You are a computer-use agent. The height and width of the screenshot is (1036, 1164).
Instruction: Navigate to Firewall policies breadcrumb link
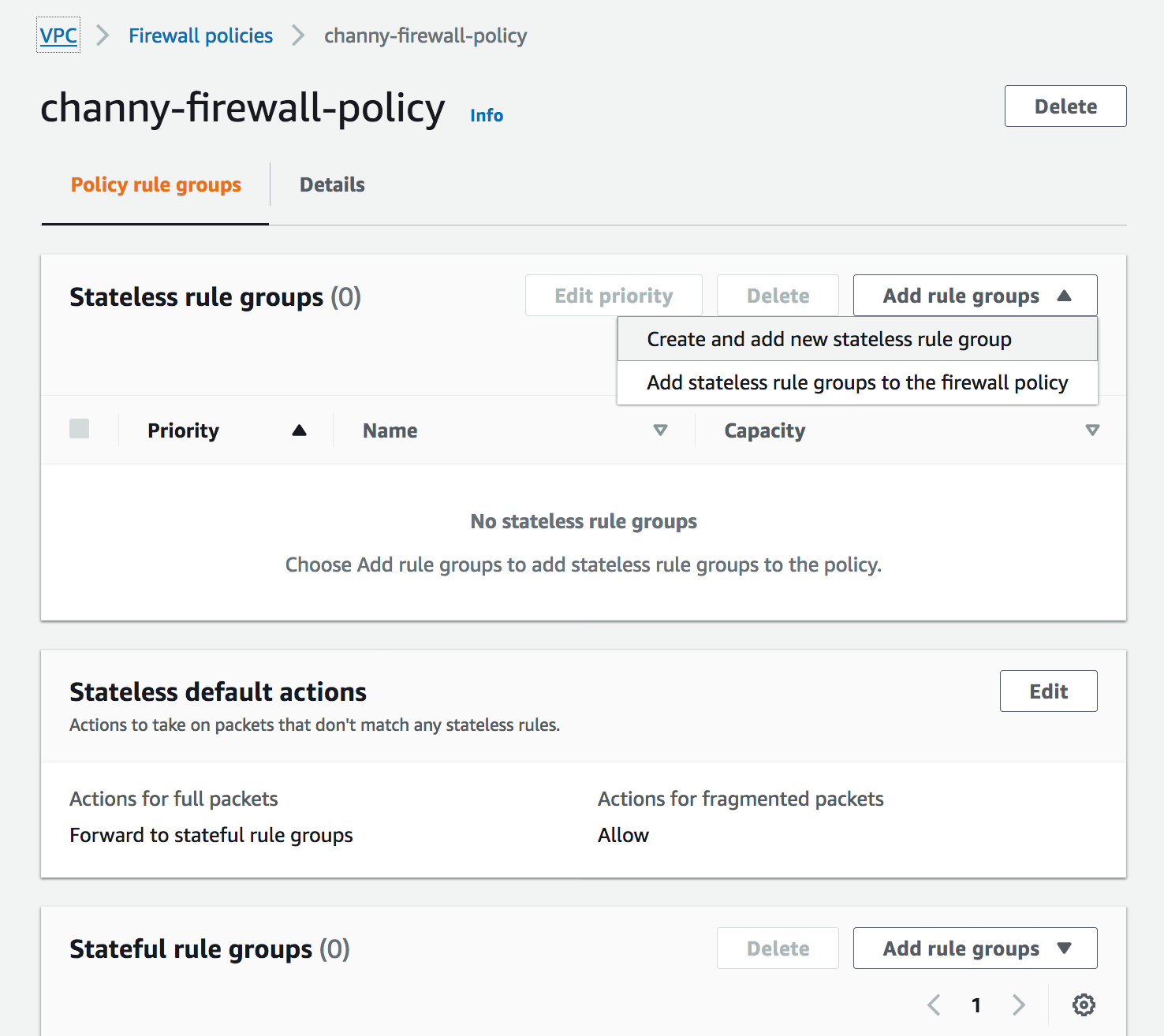(200, 35)
